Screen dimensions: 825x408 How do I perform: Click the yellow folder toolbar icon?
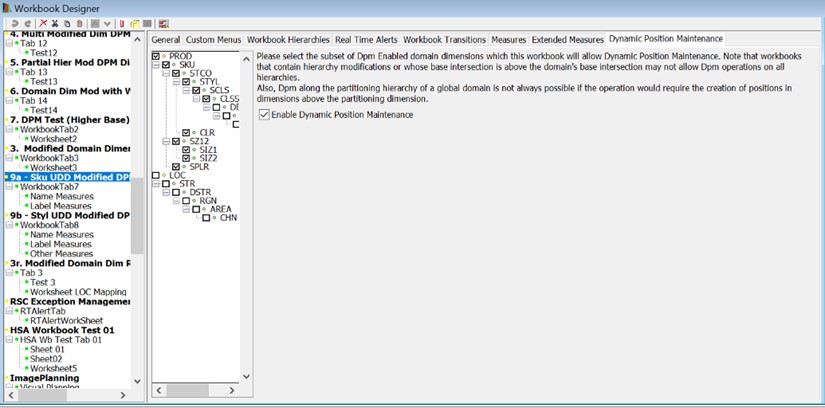pyautogui.click(x=135, y=24)
